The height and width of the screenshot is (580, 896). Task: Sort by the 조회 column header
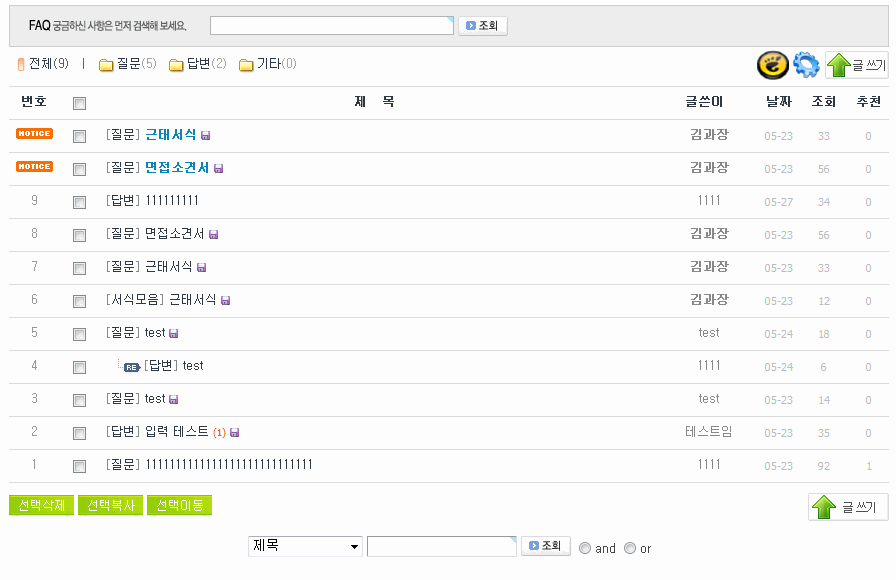pos(824,102)
